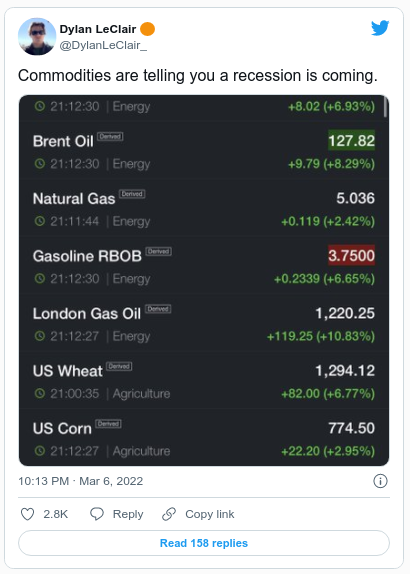Click the clock icon in Brent Oil row
Screen dimensions: 410x574
click(40, 164)
